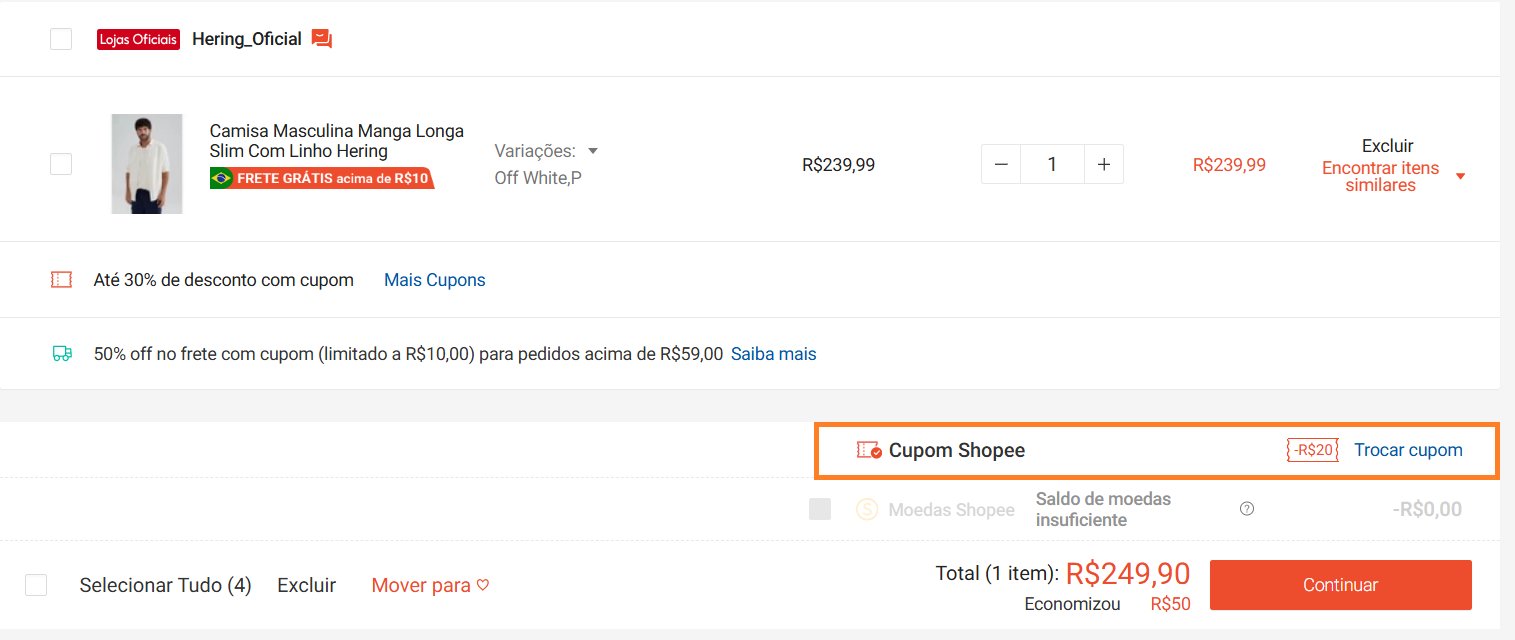Select the Camisa Masculina item checkbox

tap(61, 164)
